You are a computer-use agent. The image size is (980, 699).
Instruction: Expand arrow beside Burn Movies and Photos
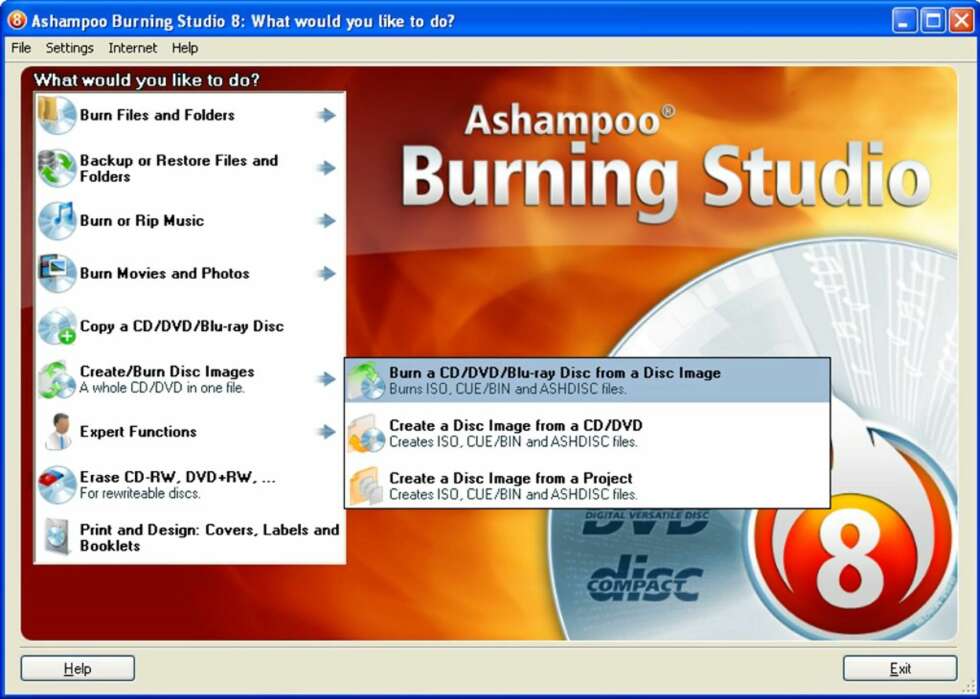(326, 273)
